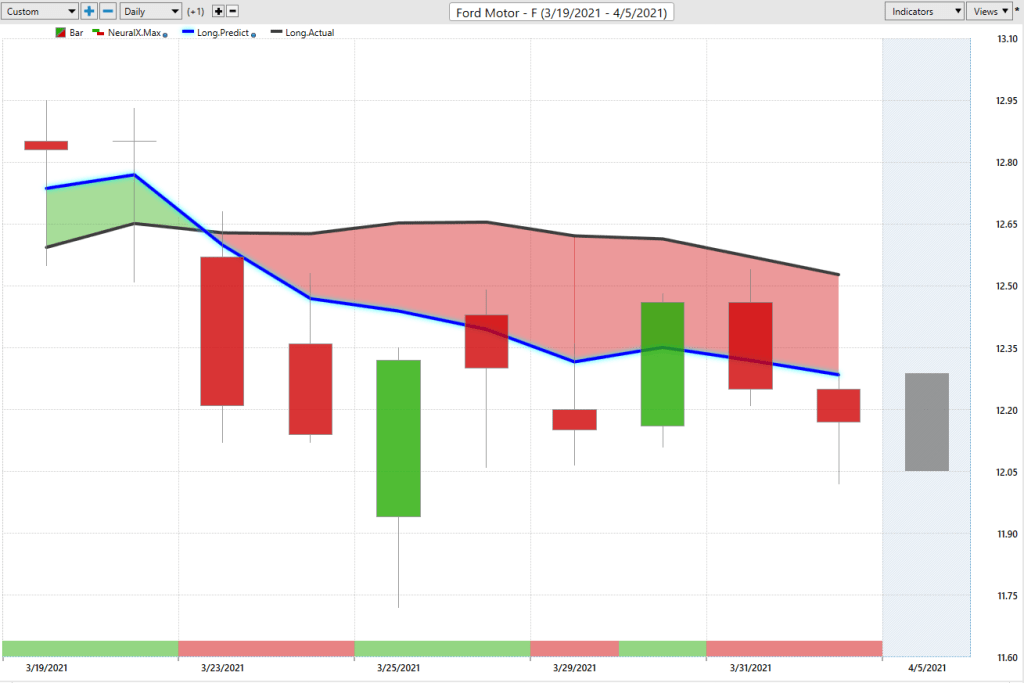
Task: Select the large red candlestick on 3/23/2021
Action: (x=222, y=331)
